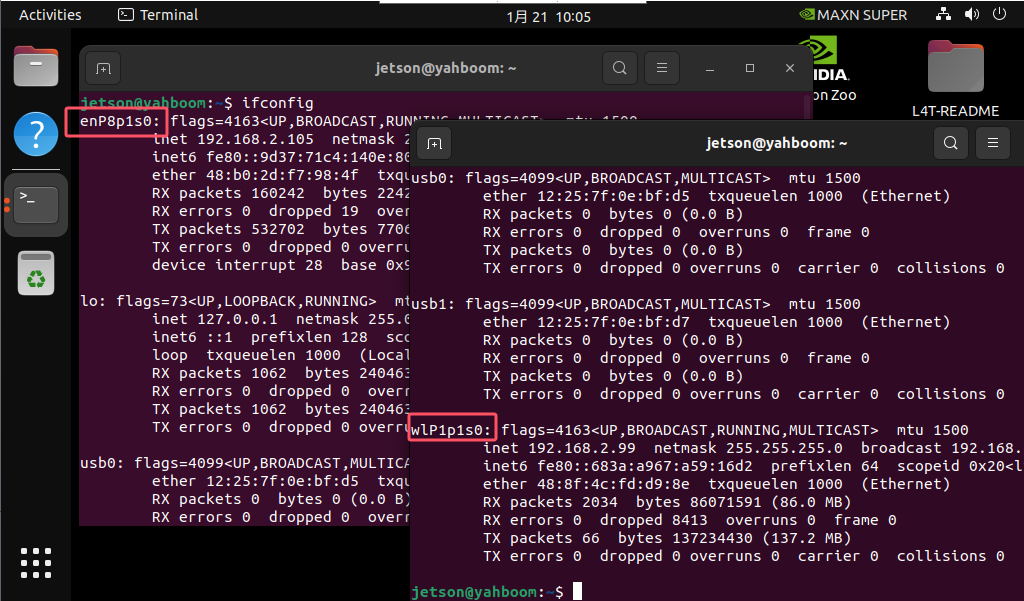
Task: Click the IP address '192.168.2.105'
Action: 255,139
